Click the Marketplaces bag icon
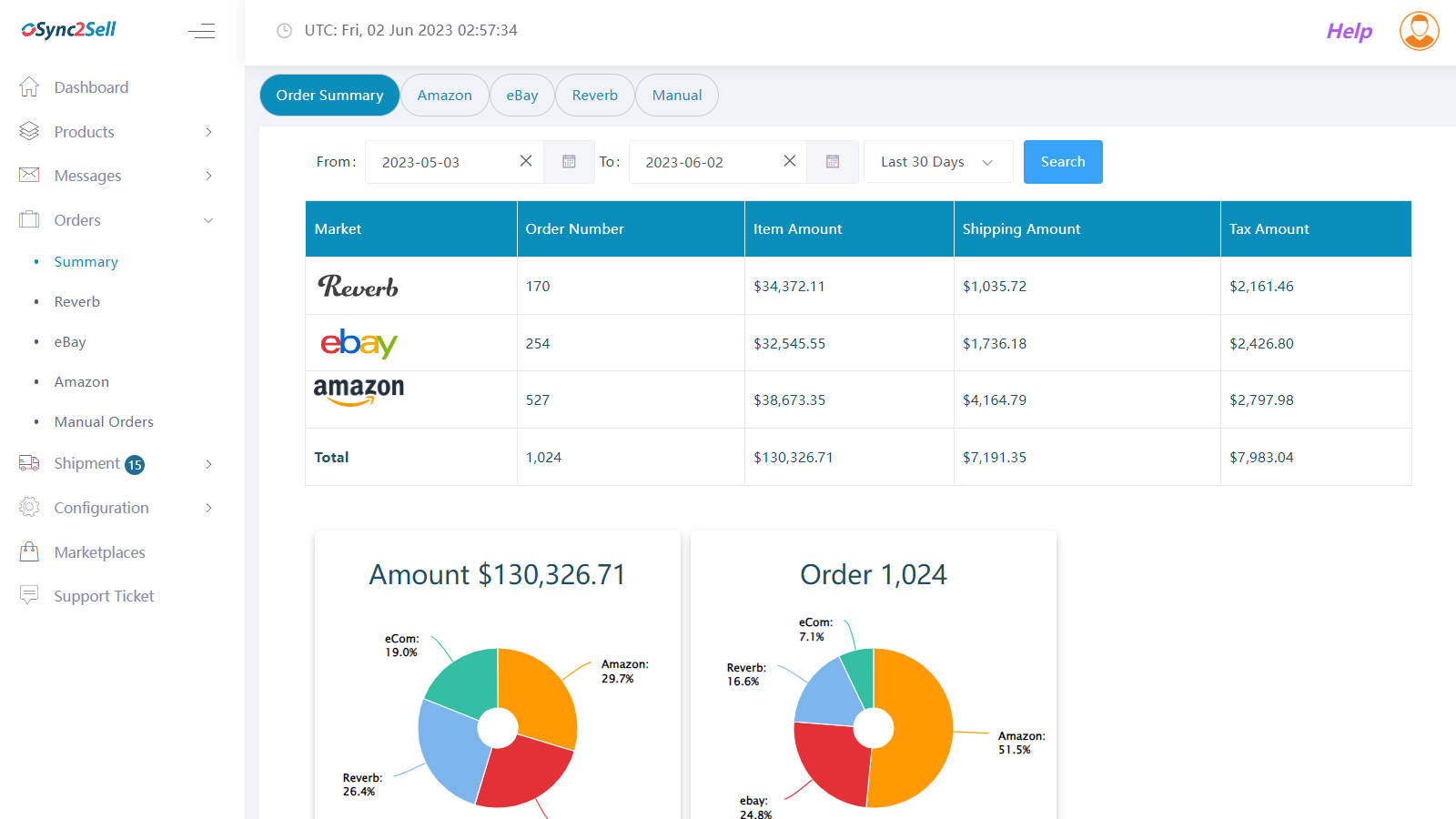The width and height of the screenshot is (1456, 819). click(x=29, y=551)
